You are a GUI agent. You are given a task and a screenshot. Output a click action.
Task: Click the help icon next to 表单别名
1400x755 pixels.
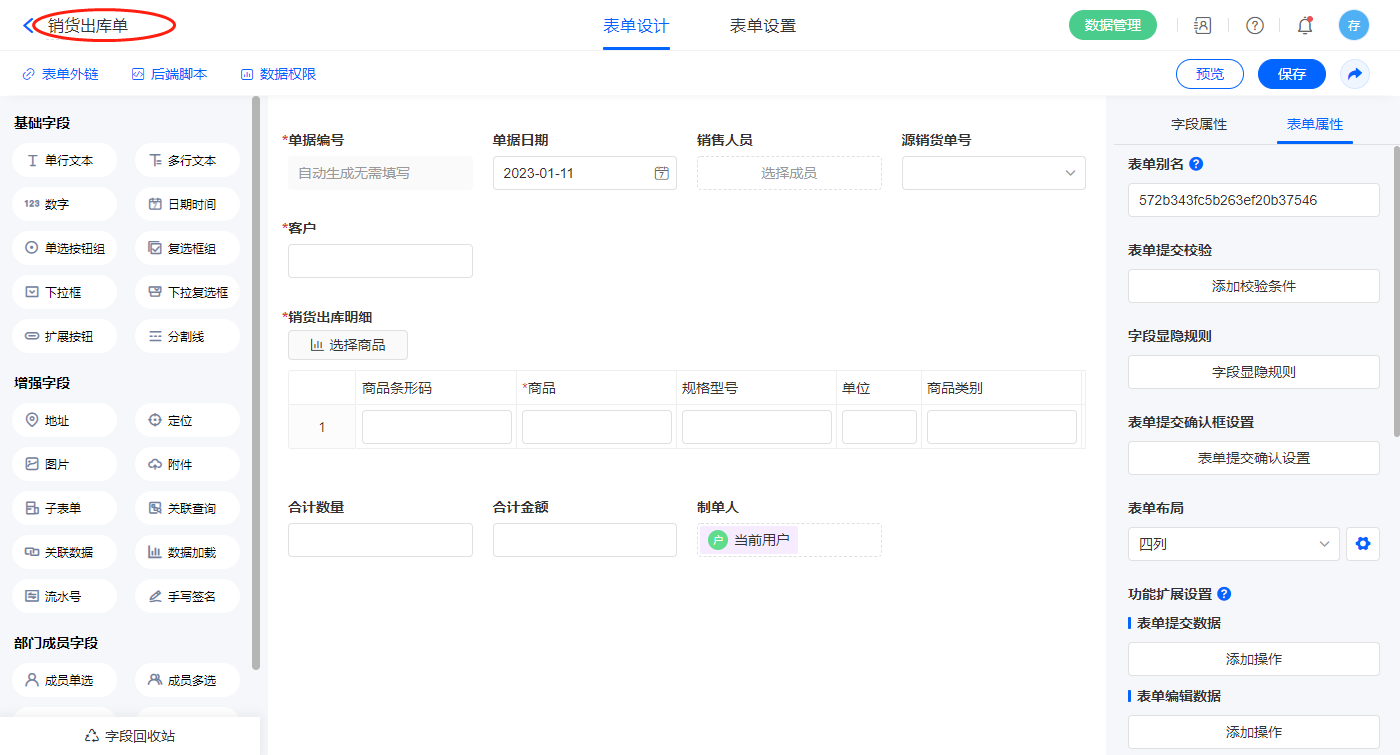coord(1196,164)
